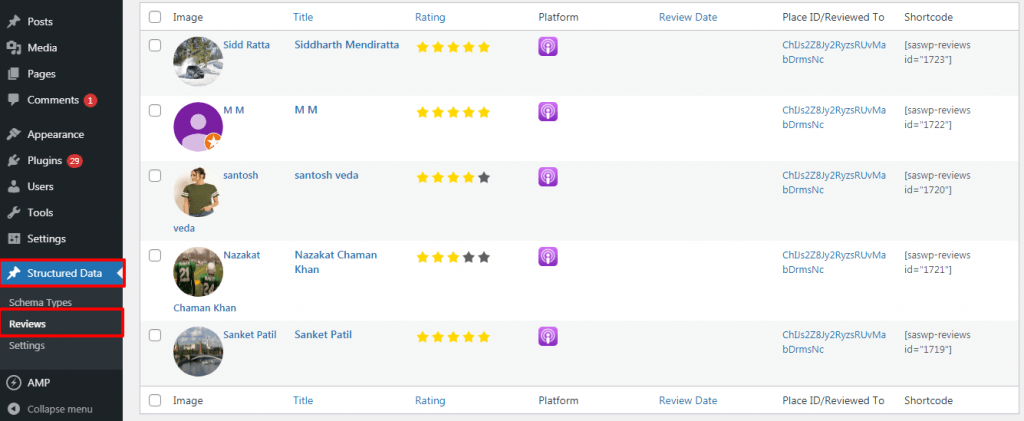Click the five-star rating of Sanket Patil
Screen dimensions: 1024x421
tap(453, 337)
